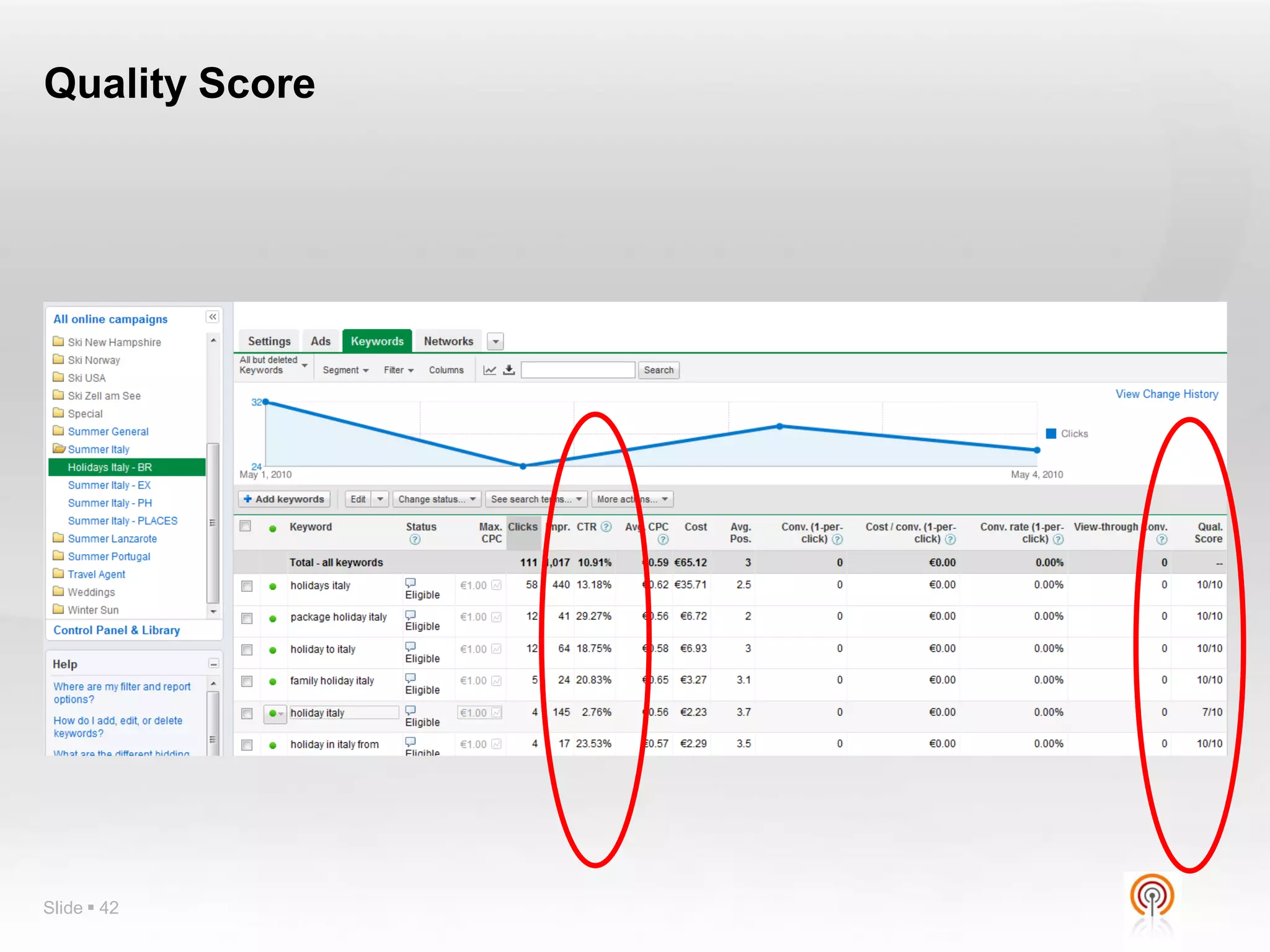Open Control Panel & Library link

[x=117, y=630]
